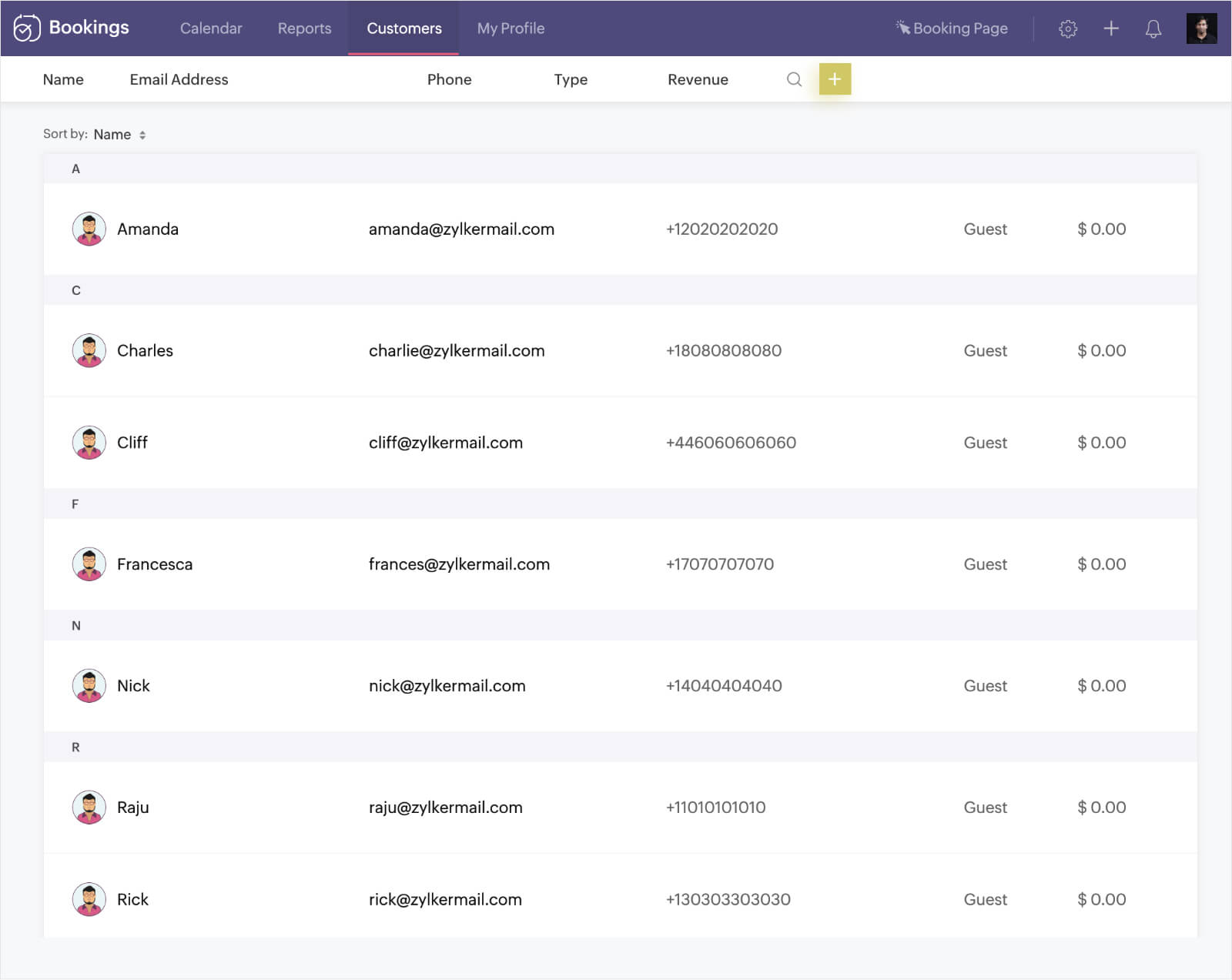This screenshot has width=1232, height=980.
Task: Click the Email Address column header
Action: pos(179,79)
